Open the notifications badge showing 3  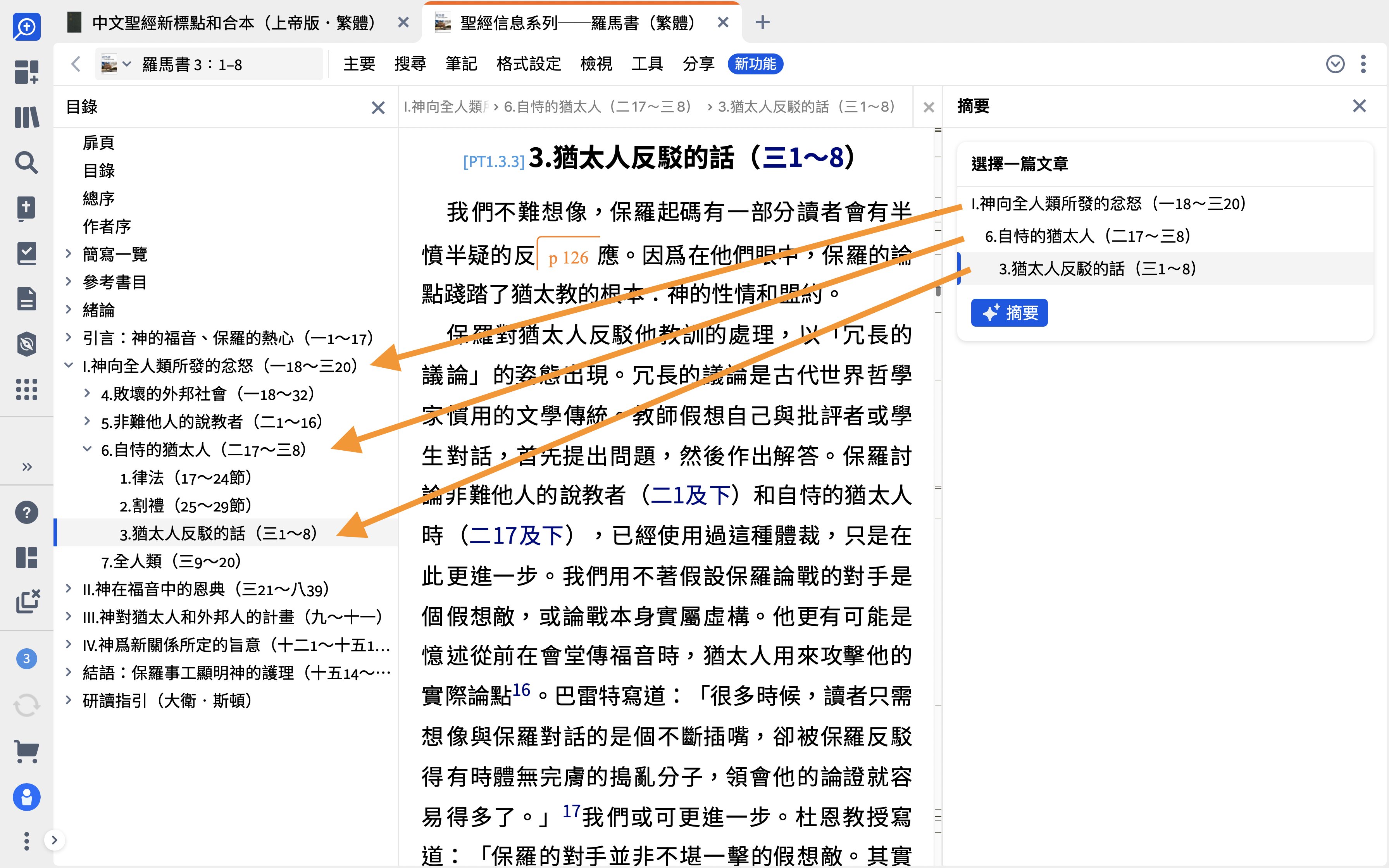[x=26, y=658]
